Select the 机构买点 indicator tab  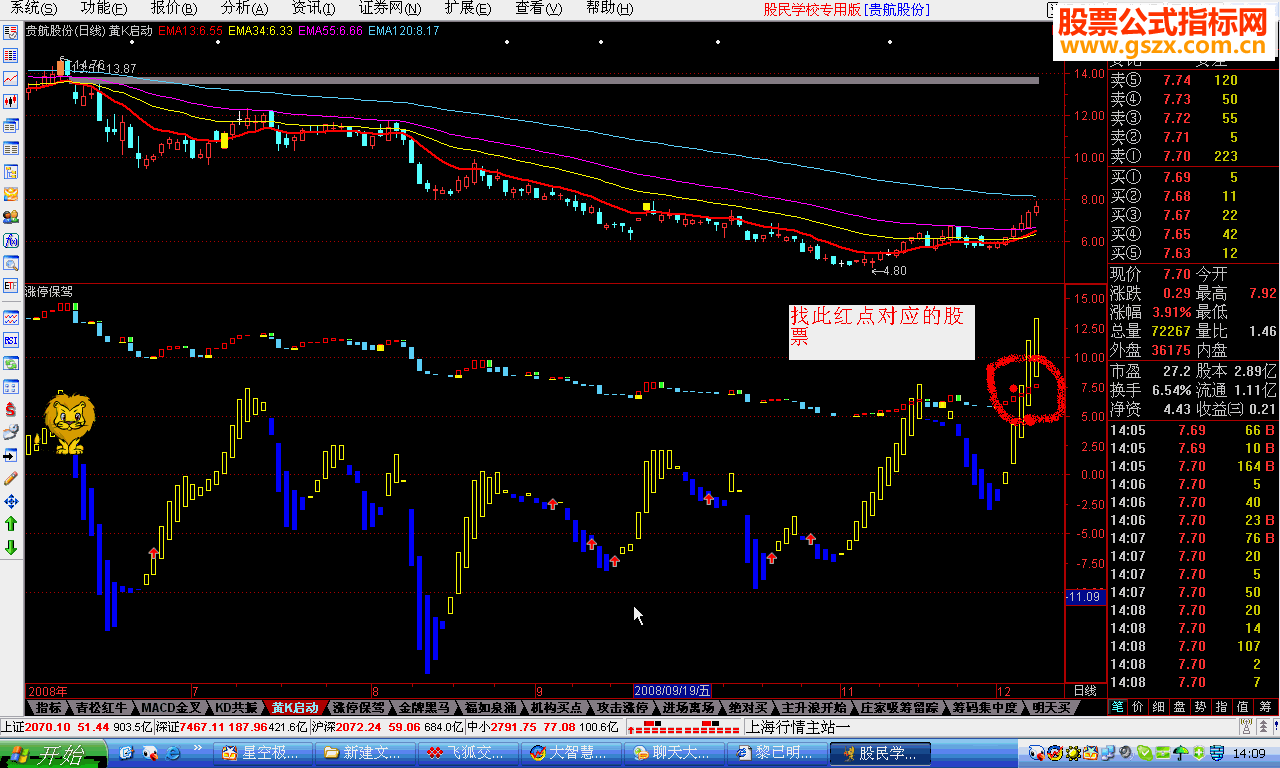tap(555, 707)
